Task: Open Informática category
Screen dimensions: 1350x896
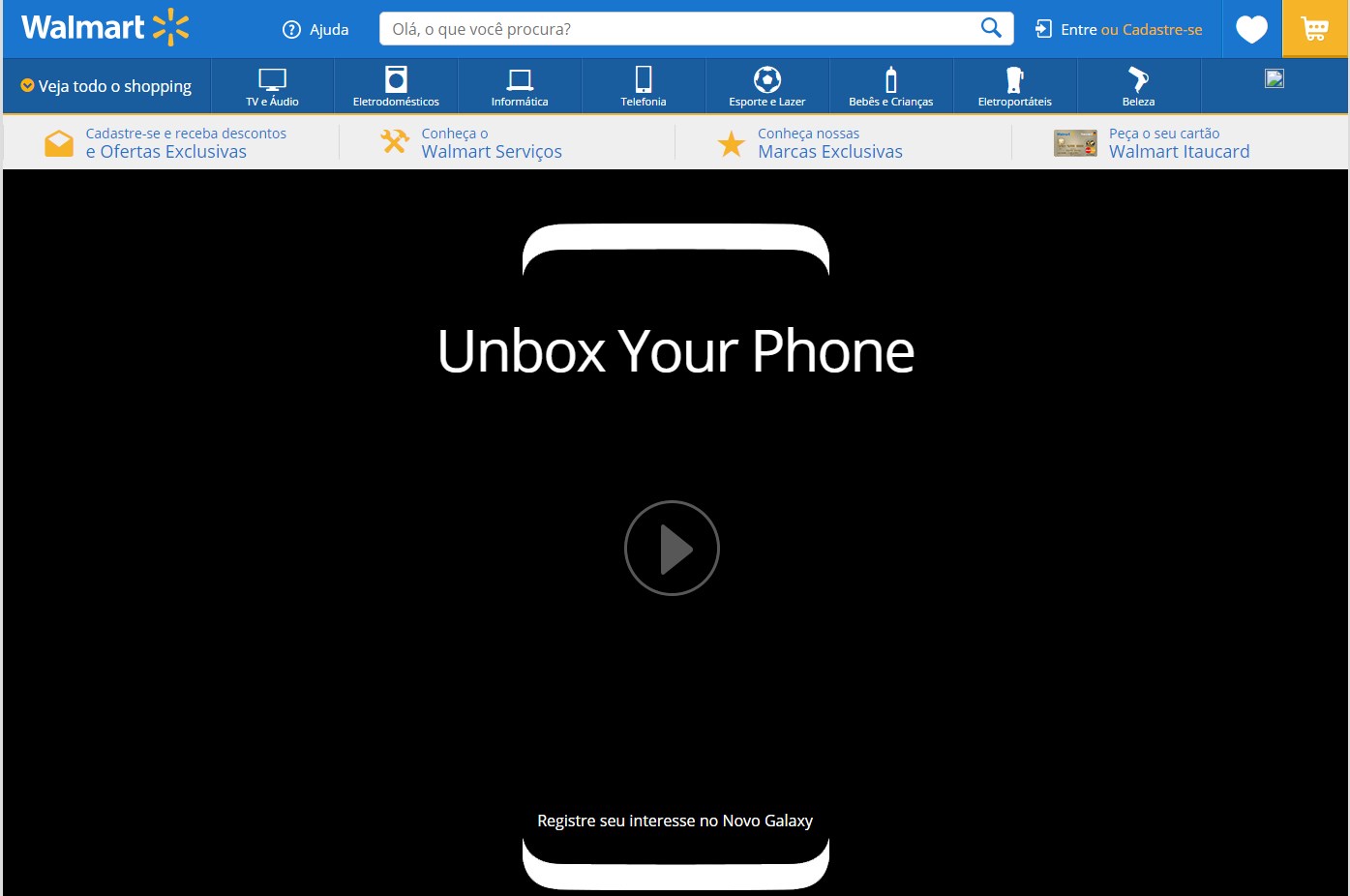Action: 520,86
